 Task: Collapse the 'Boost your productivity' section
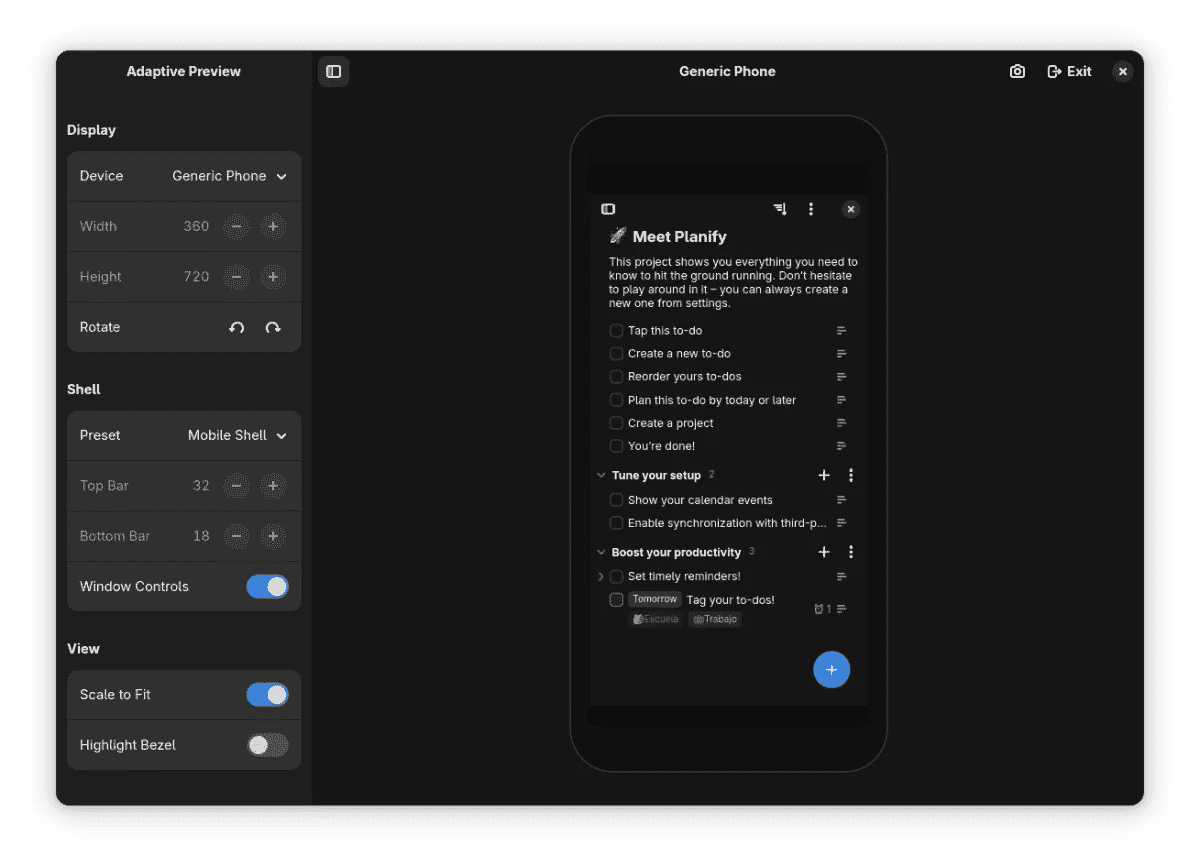click(601, 553)
